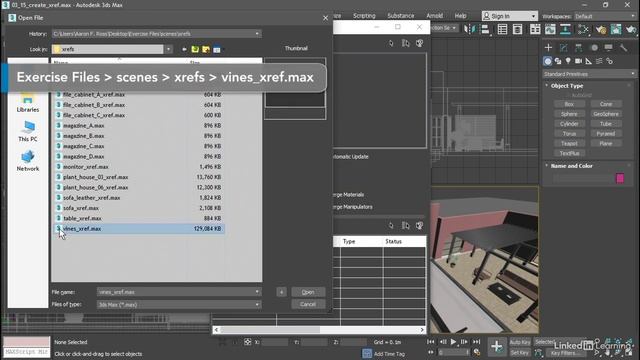Click the Sphere primitive button
This screenshot has height=360, width=640.
(569, 114)
